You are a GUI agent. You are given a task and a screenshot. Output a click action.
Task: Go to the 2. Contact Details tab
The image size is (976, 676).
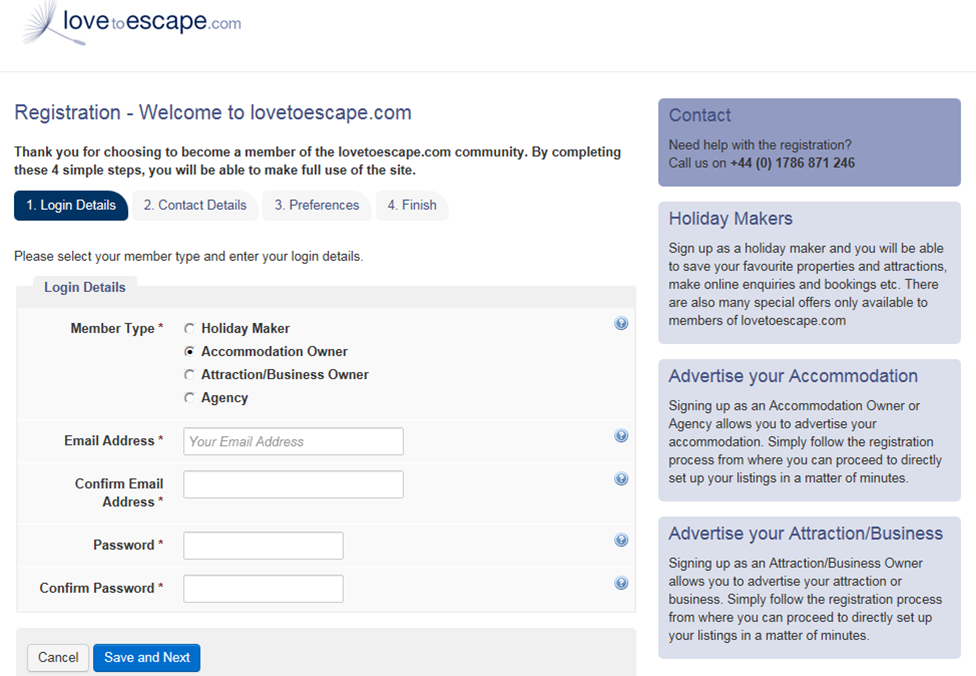click(195, 205)
